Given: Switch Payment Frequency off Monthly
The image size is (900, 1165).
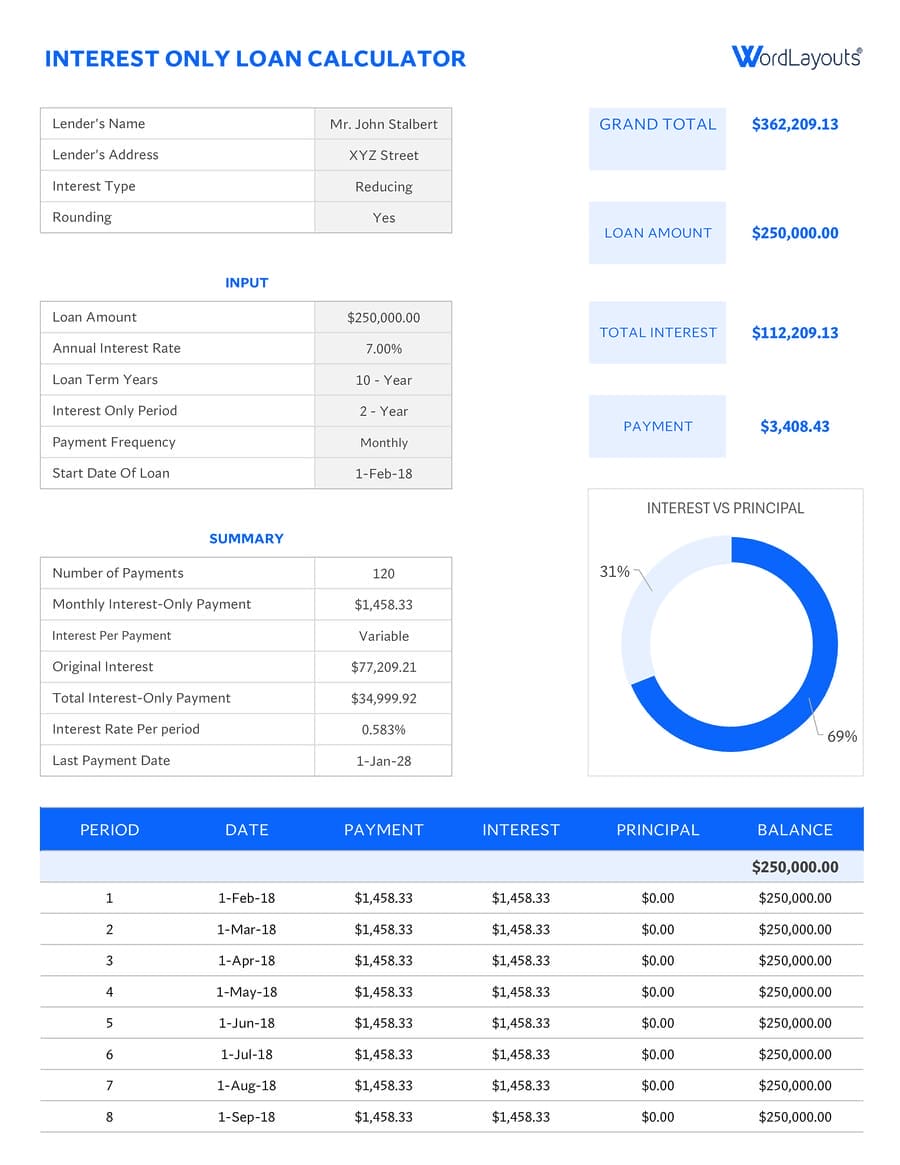Looking at the screenshot, I should click(383, 442).
